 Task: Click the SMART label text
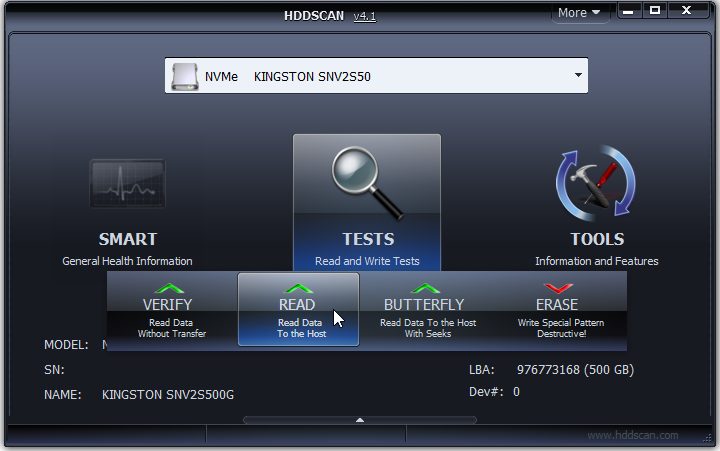coord(128,239)
